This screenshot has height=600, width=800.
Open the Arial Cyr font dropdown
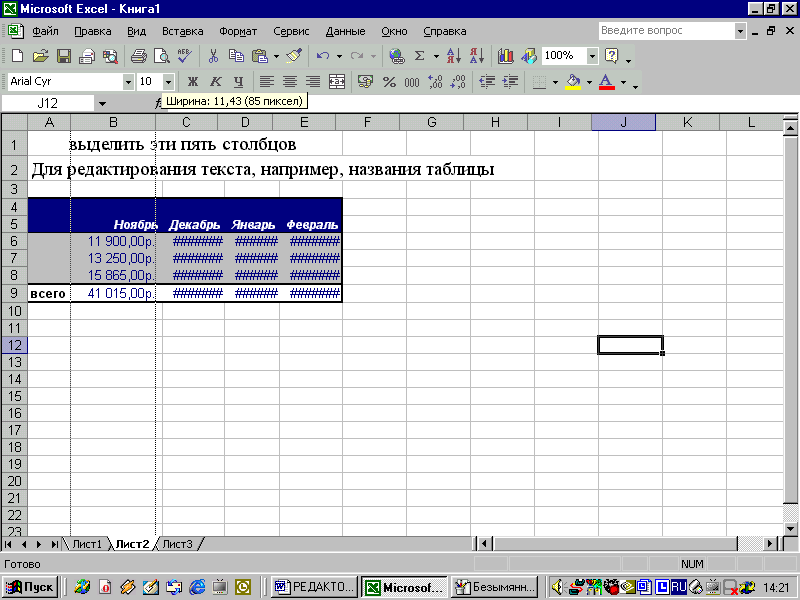click(128, 82)
